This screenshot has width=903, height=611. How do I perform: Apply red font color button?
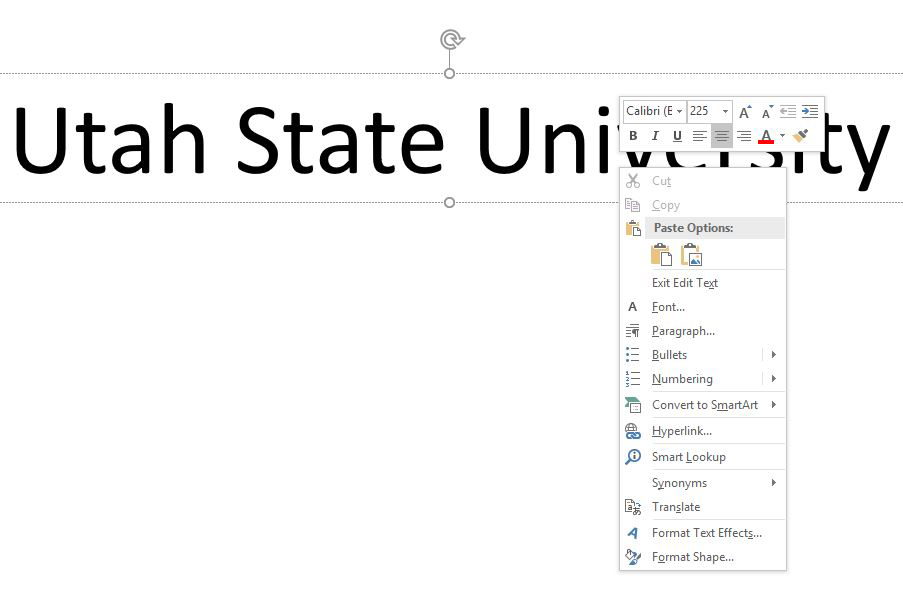(x=766, y=136)
